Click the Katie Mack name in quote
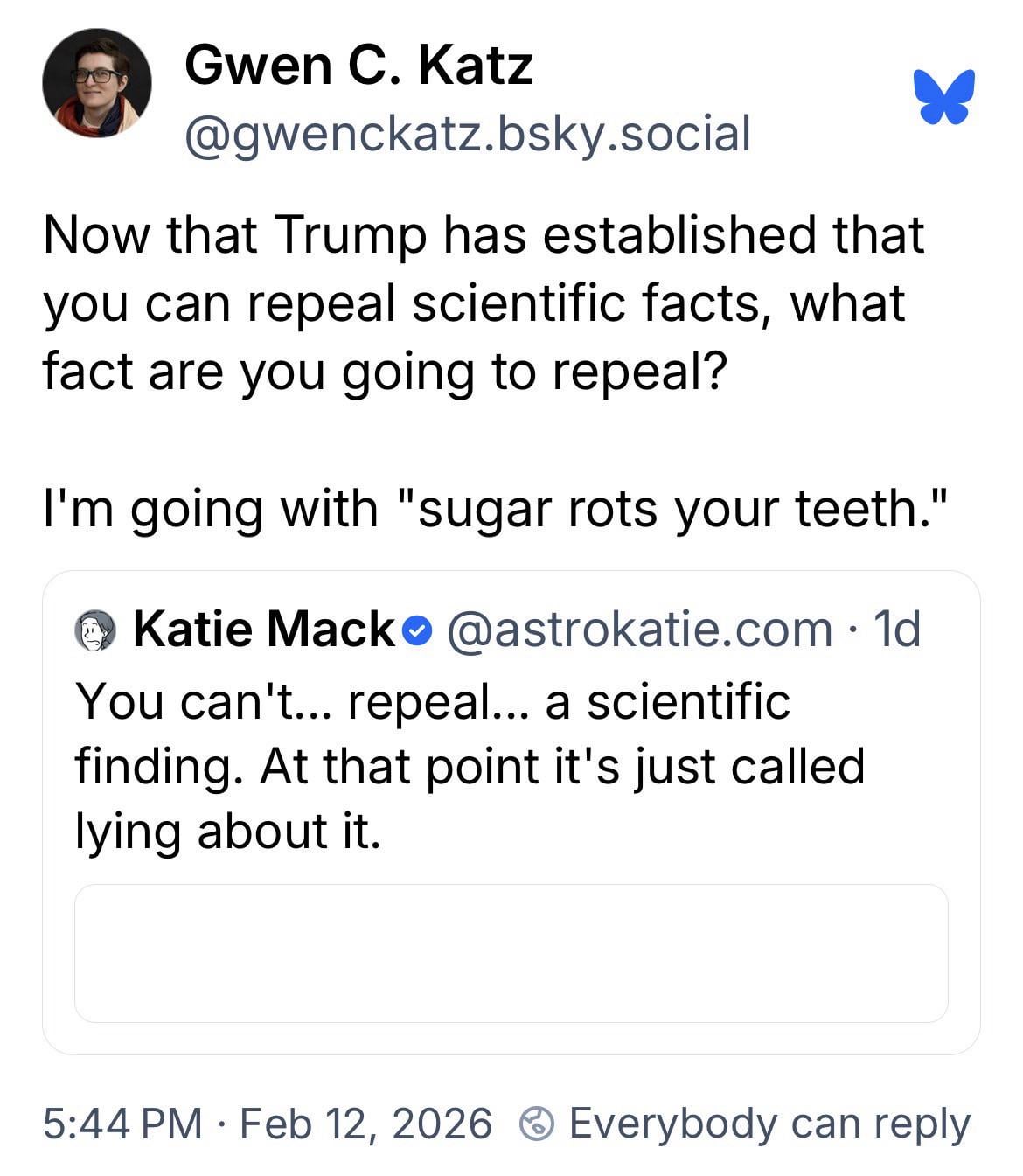The width and height of the screenshot is (1023, 1176). (263, 629)
